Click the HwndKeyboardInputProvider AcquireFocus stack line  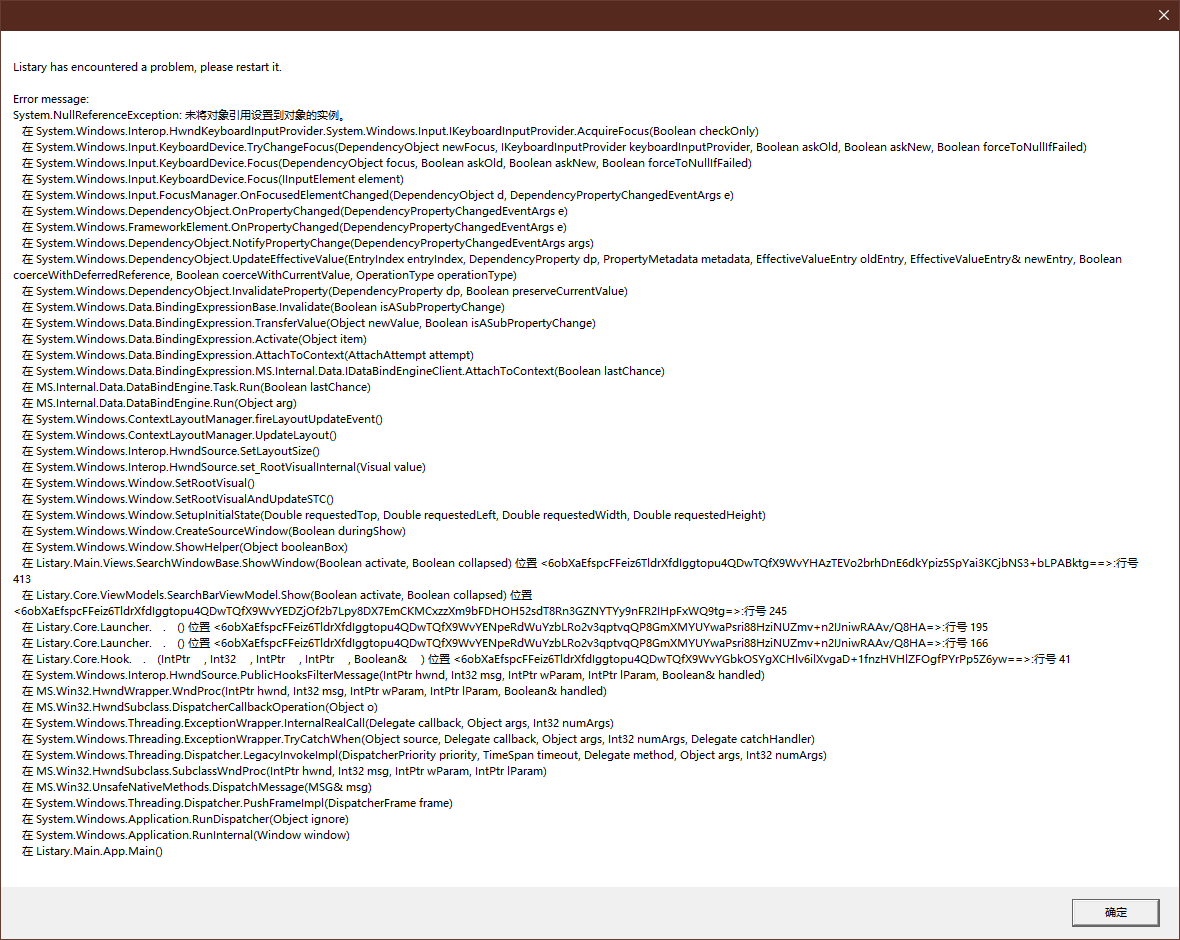point(390,131)
